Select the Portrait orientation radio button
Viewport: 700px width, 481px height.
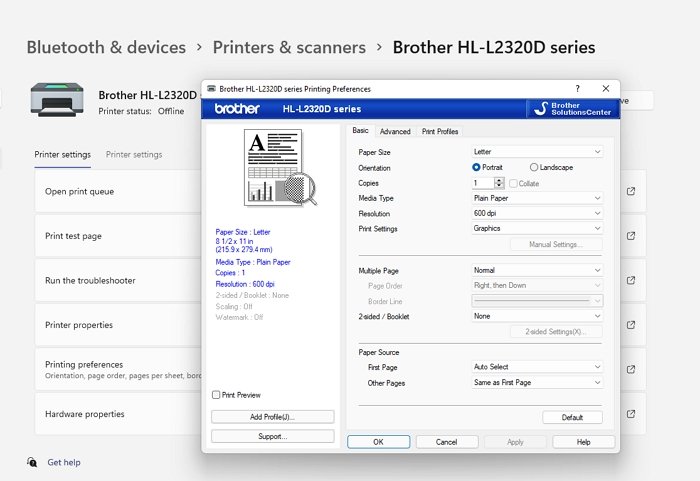pyautogui.click(x=476, y=167)
